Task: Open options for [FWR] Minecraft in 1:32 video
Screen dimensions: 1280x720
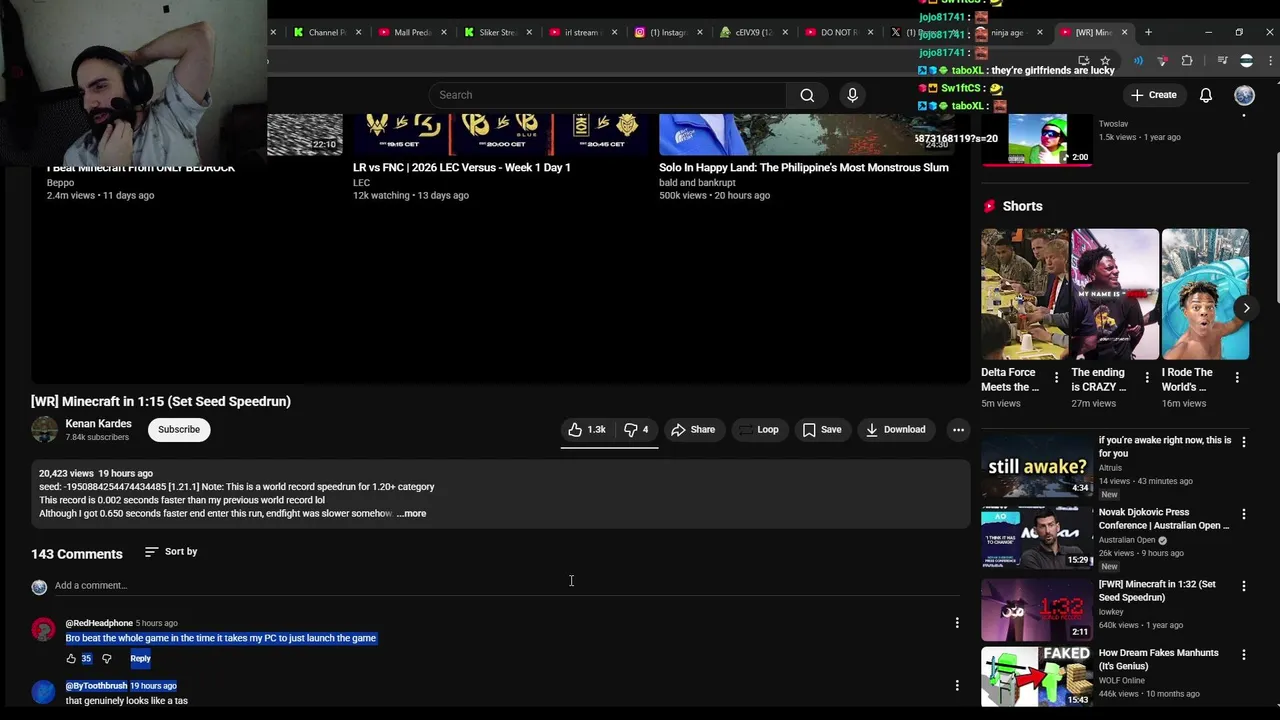Action: pos(1244,585)
